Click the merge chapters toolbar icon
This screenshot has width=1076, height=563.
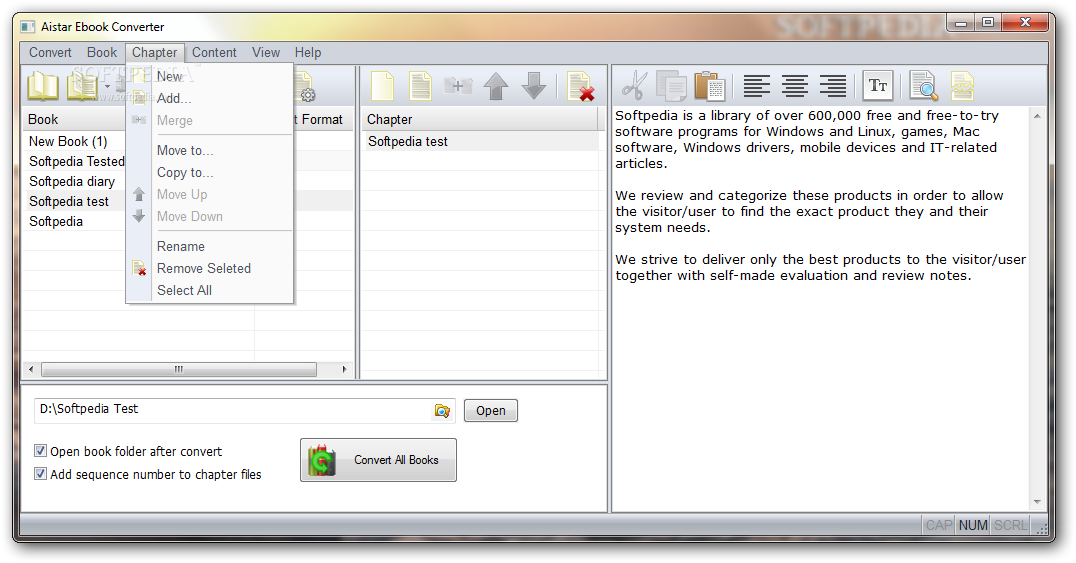coord(458,87)
